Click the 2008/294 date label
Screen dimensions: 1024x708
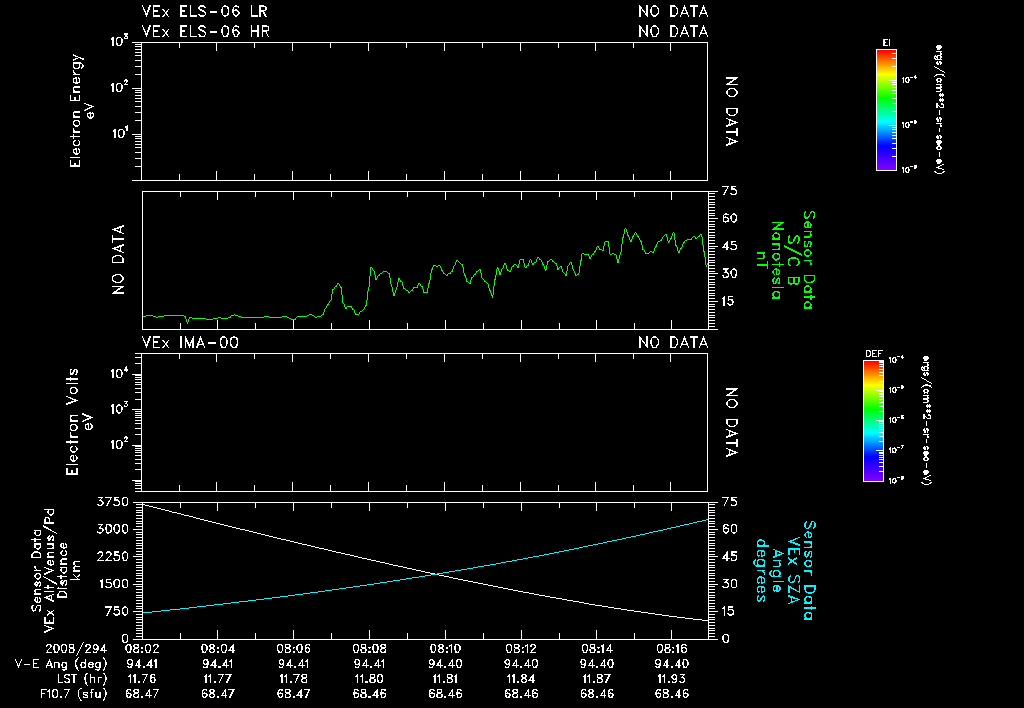[x=76, y=649]
